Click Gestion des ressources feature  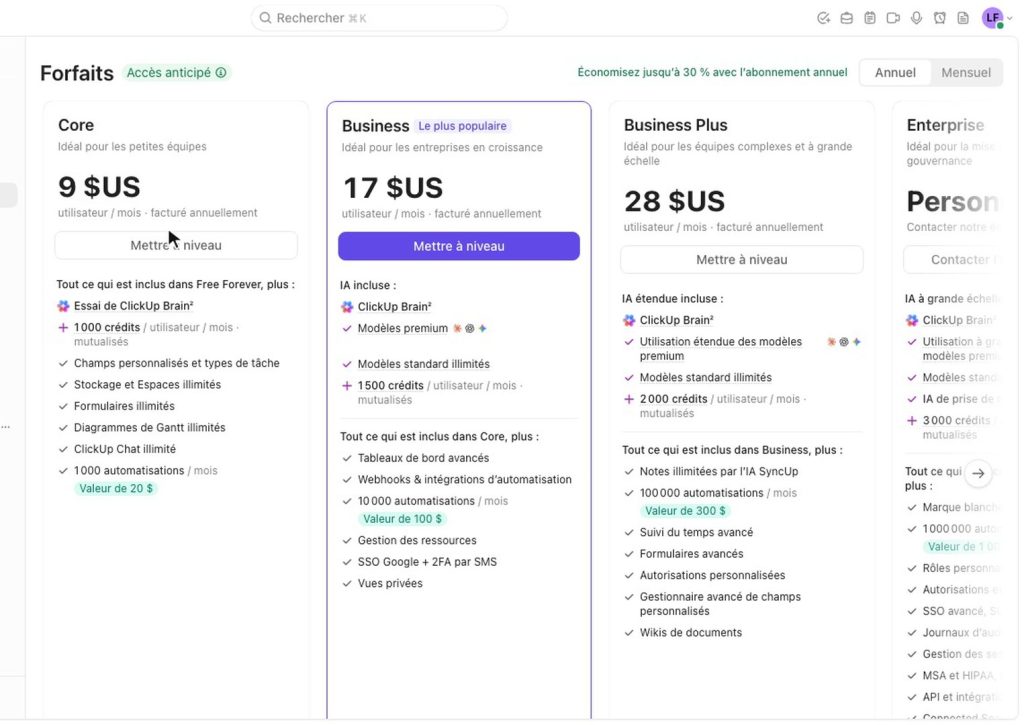tap(417, 541)
